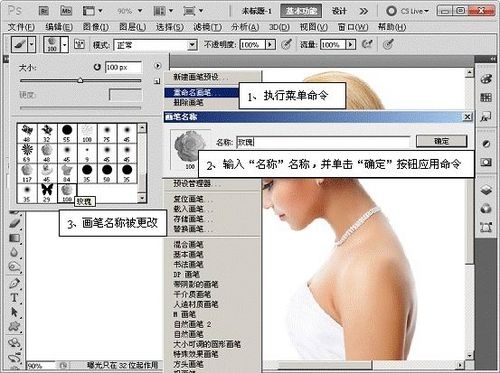This screenshot has height=373, width=500.
Task: Open Mini Bridge with Mb icon
Action: (66, 11)
